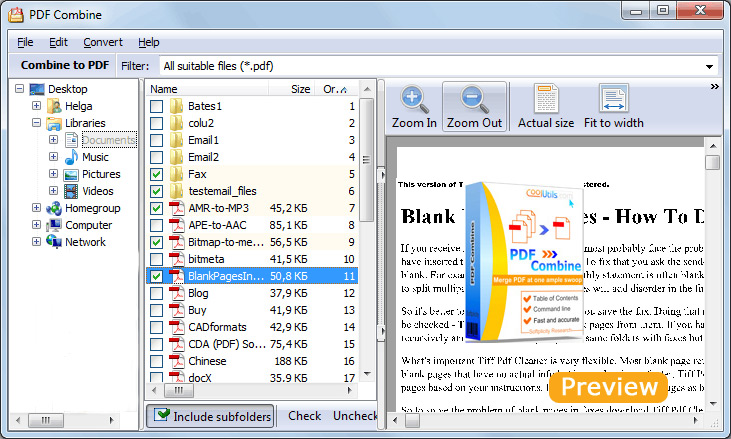The image size is (731, 439).
Task: Click the colu2 folder icon
Action: 176,123
